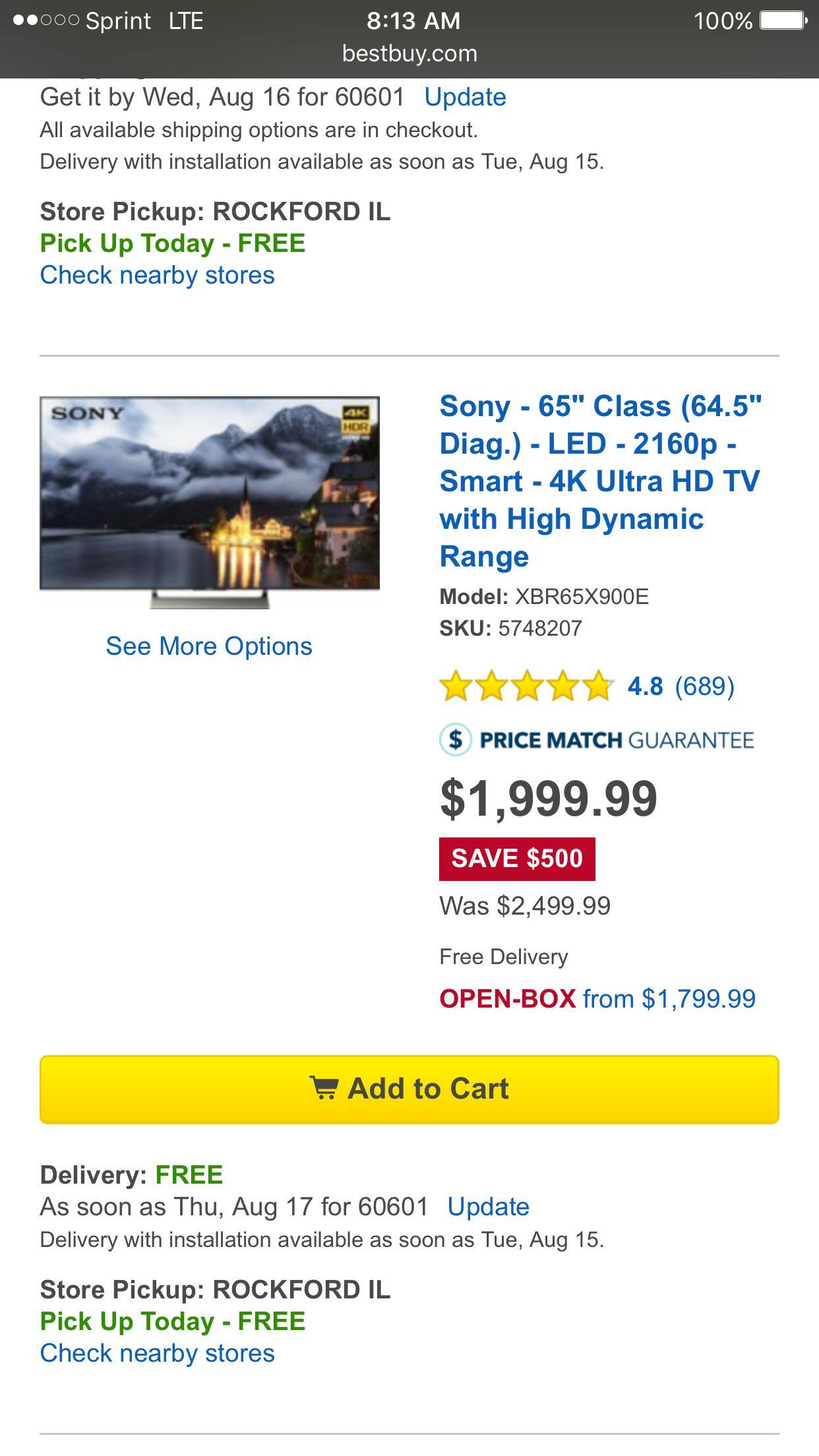Open the Price Match Guarantee info
Image resolution: width=819 pixels, height=1456 pixels.
point(616,740)
